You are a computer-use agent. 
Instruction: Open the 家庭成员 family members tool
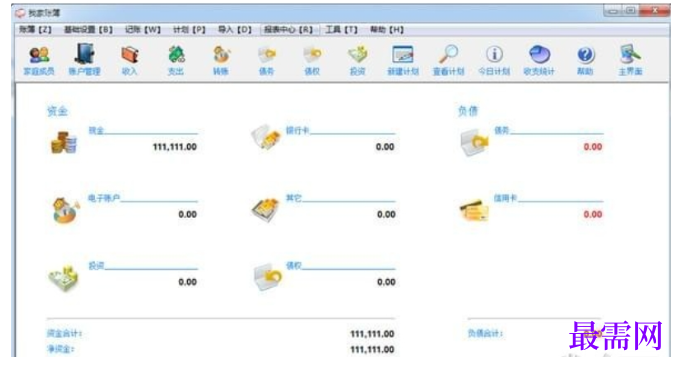pos(39,60)
